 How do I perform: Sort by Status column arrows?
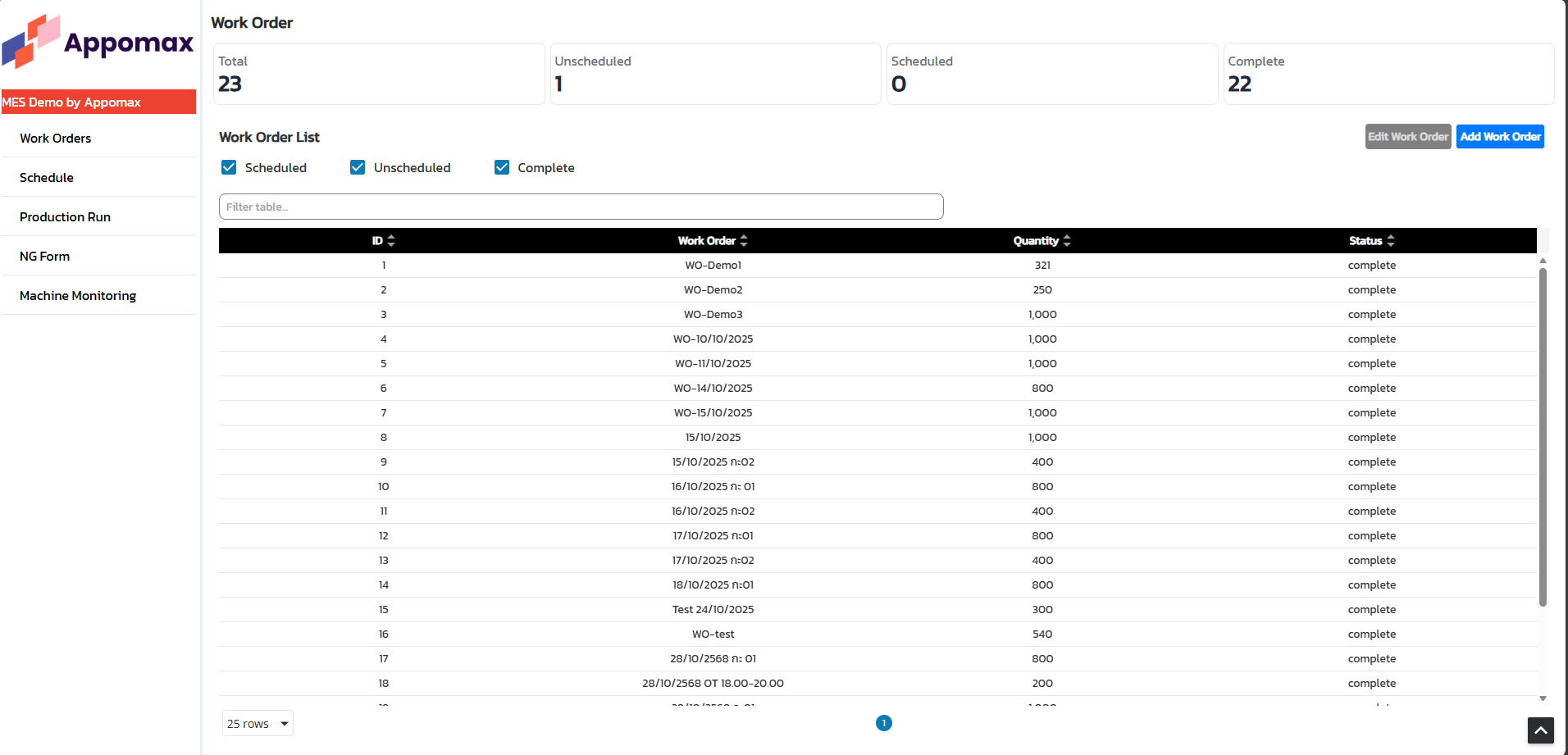(1391, 241)
